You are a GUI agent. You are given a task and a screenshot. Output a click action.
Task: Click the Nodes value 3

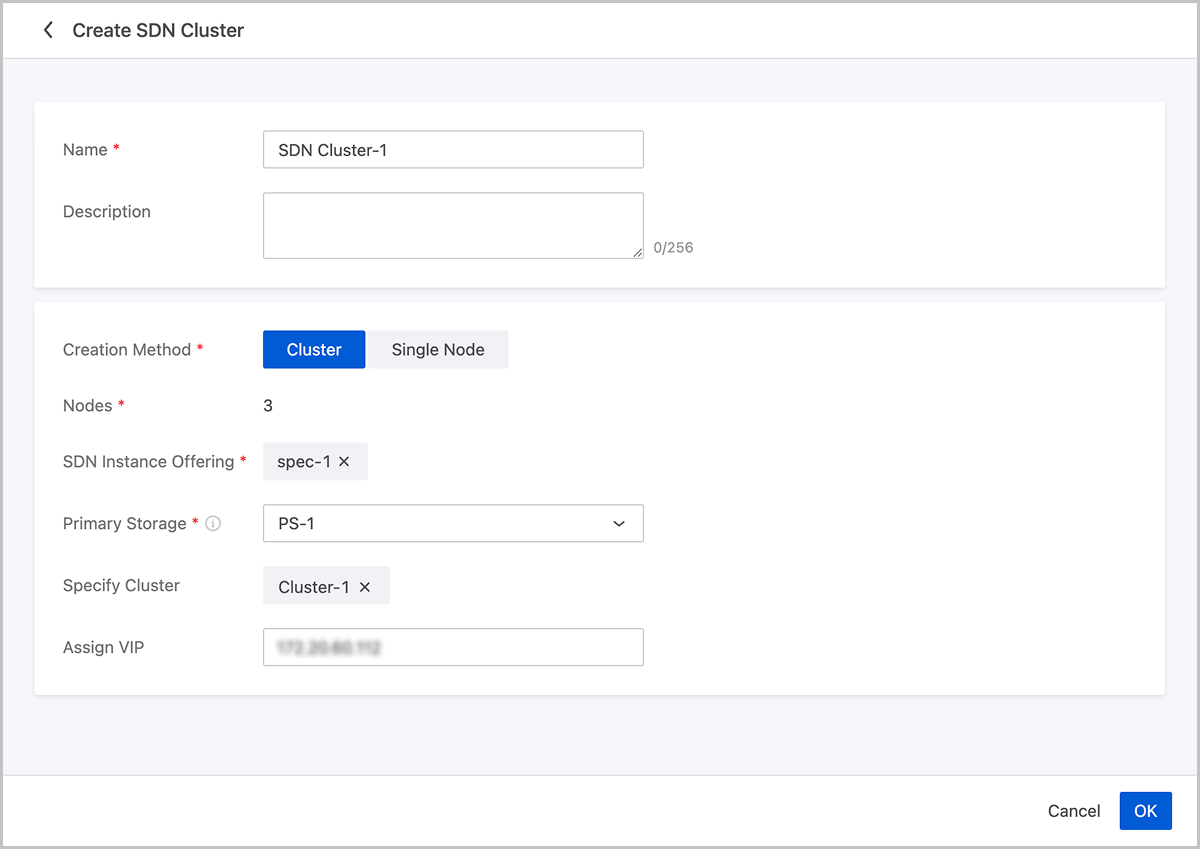click(268, 406)
